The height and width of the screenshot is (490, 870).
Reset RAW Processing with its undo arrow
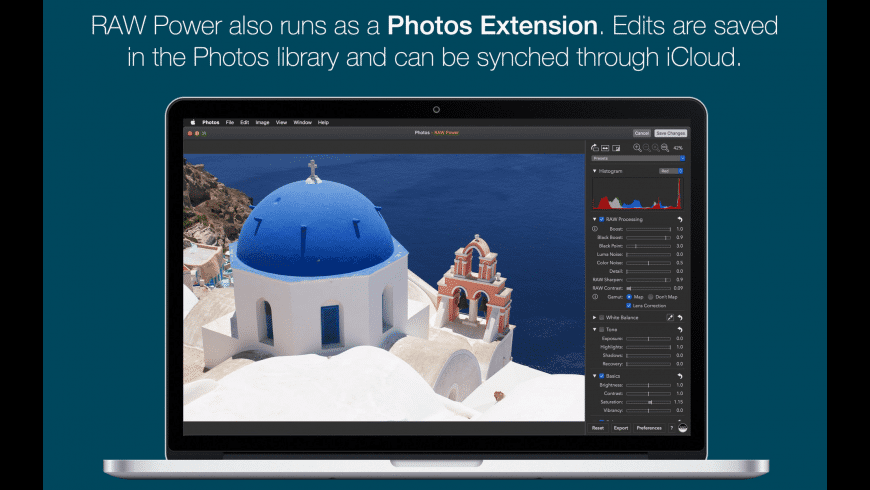click(680, 219)
